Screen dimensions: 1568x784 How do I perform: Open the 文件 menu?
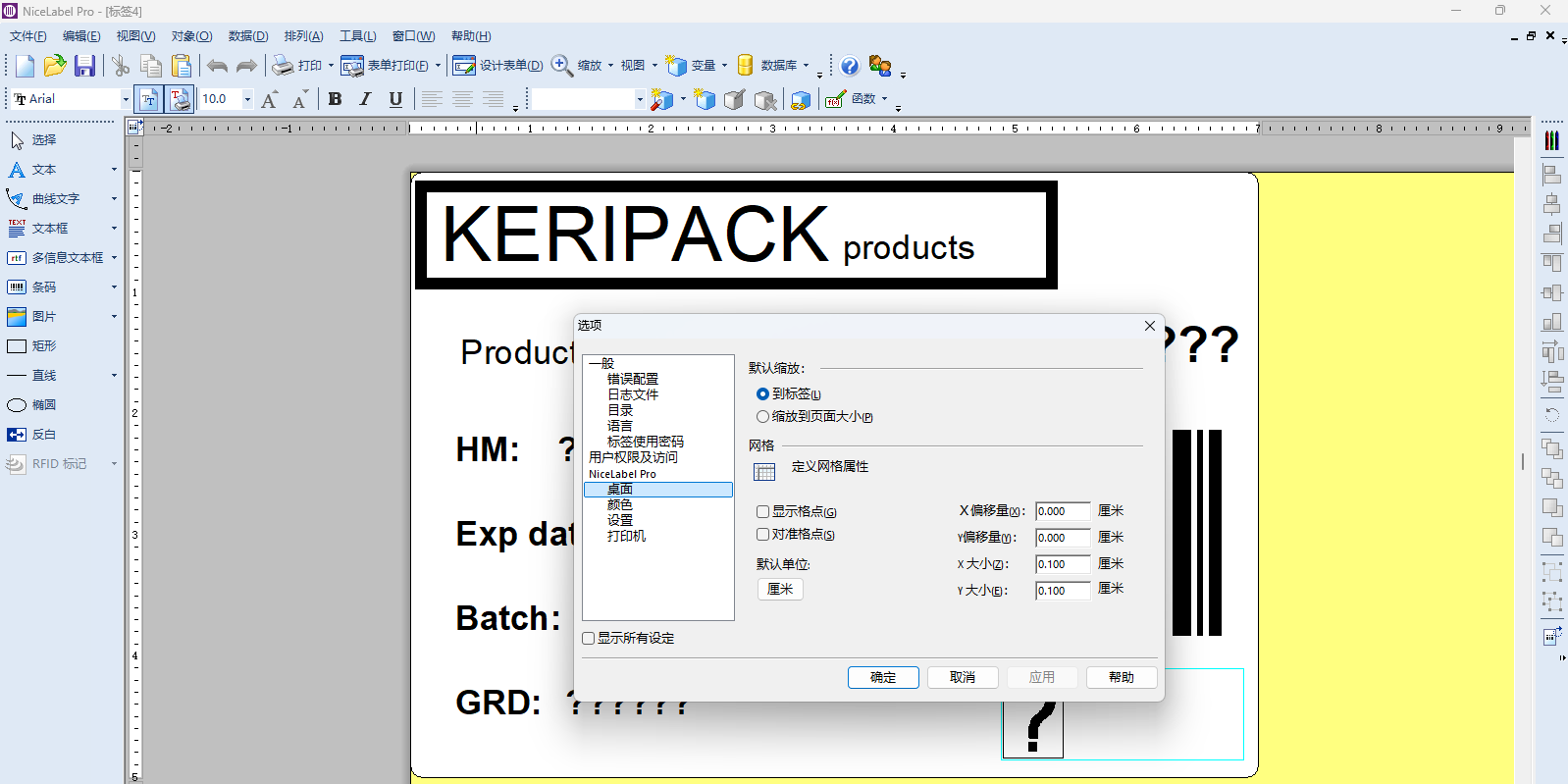27,36
